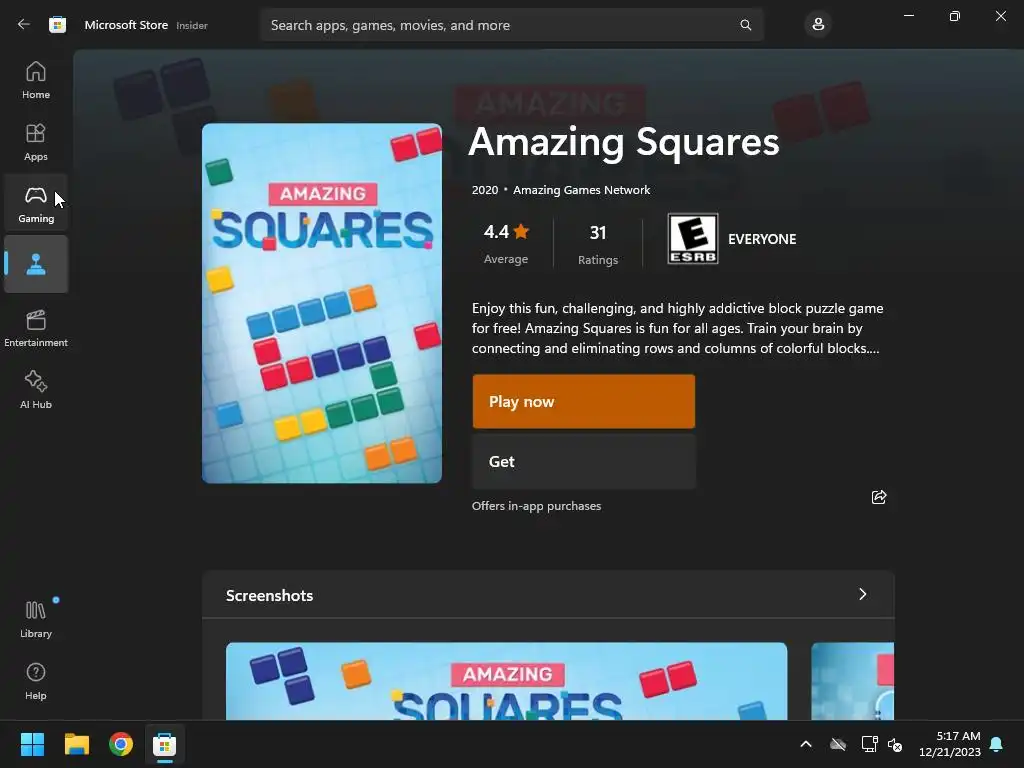Image resolution: width=1024 pixels, height=768 pixels.
Task: Click the Amazing Squares cover art
Action: (x=322, y=304)
